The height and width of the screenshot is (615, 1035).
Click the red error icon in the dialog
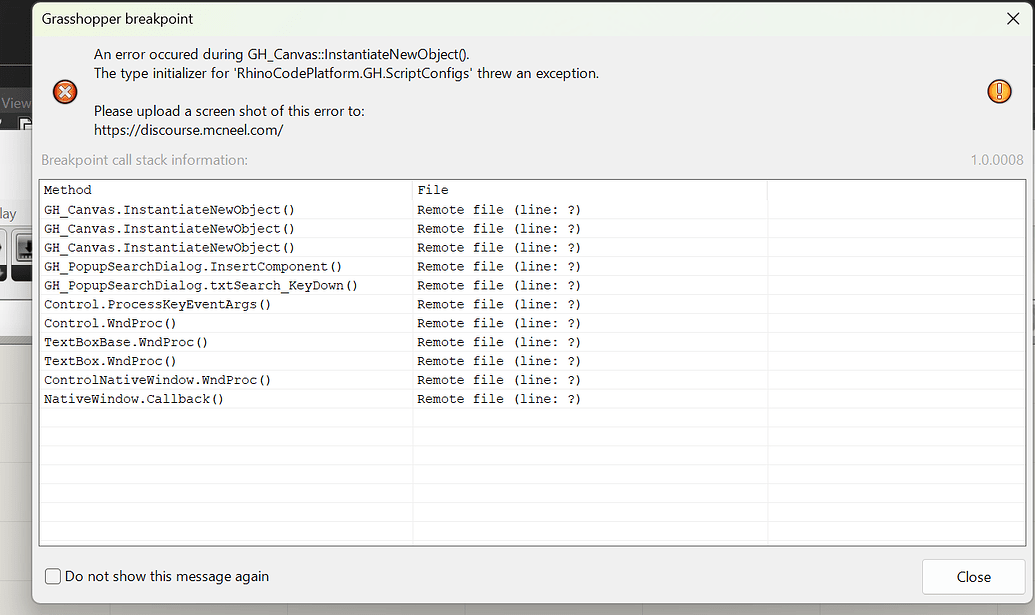[x=64, y=91]
